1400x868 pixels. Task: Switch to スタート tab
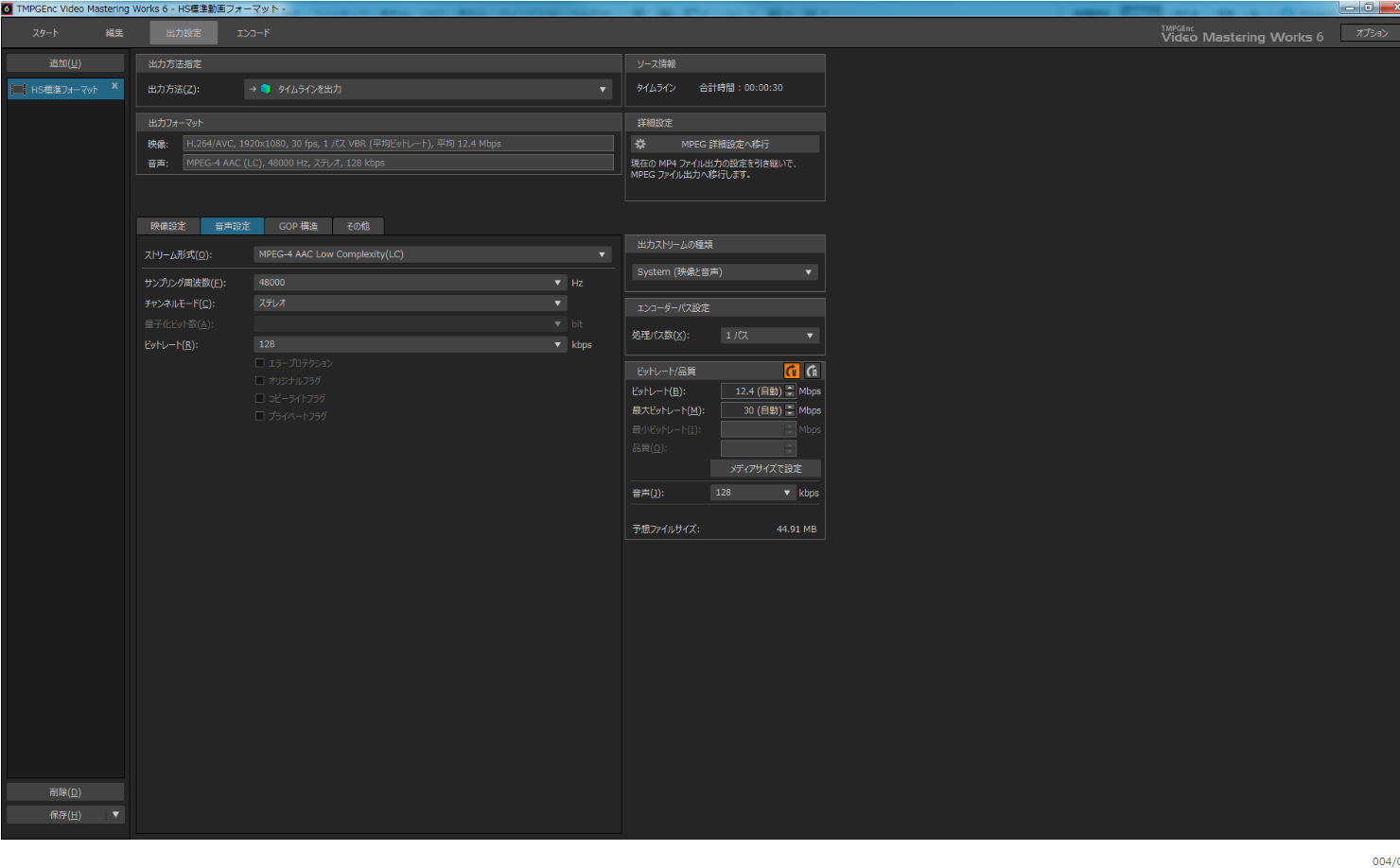45,33
